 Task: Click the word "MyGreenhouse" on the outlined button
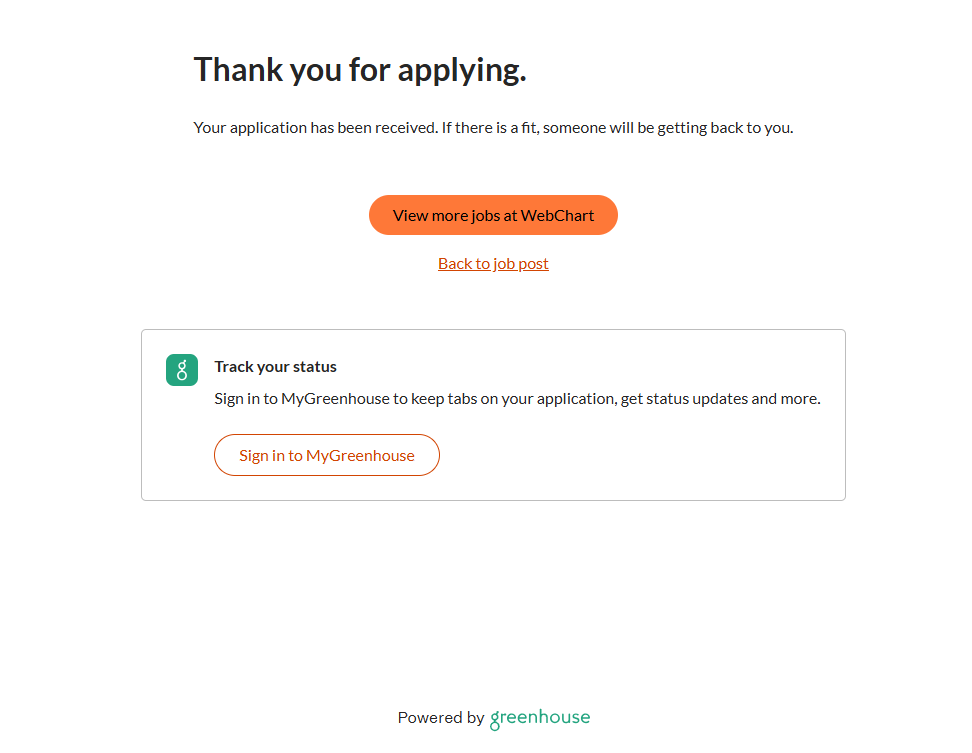(360, 456)
